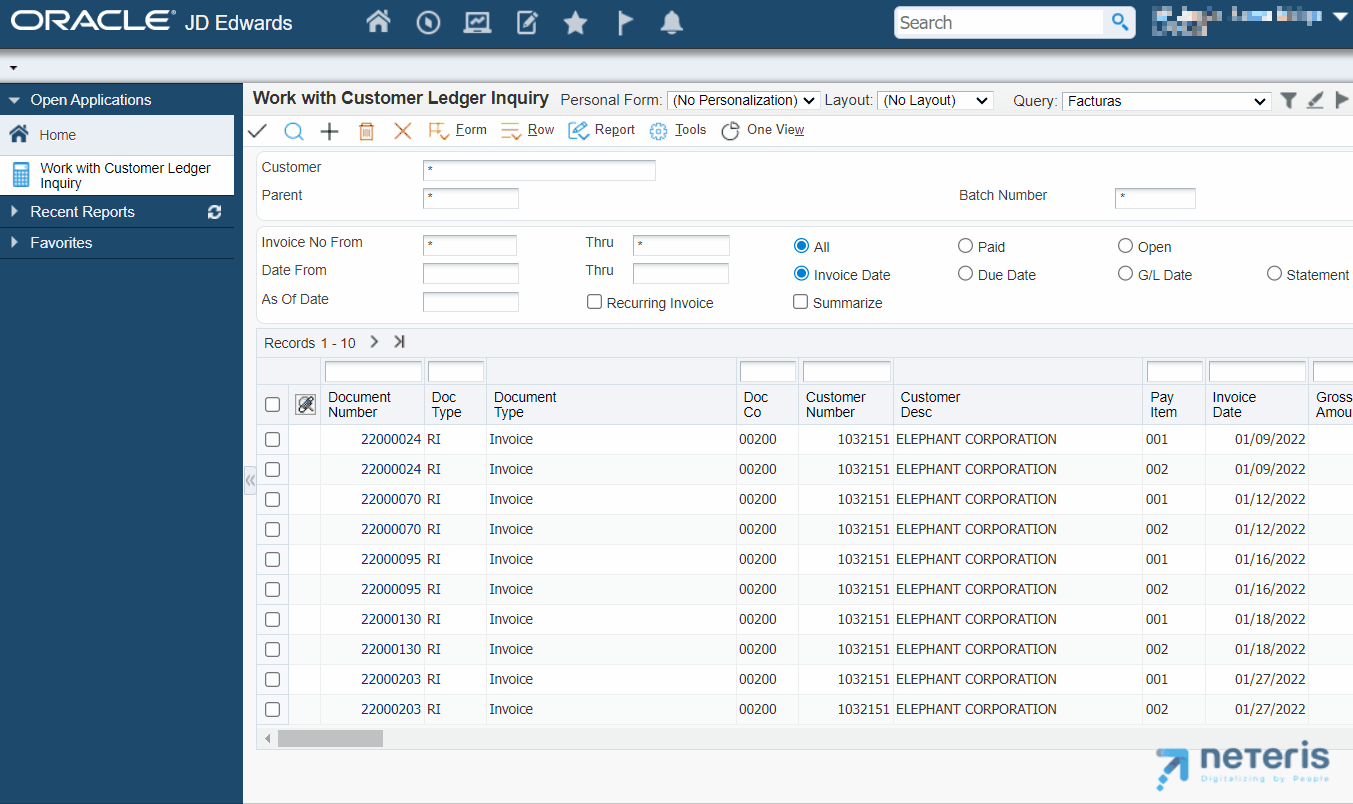Open the Home icon in top navigation
This screenshot has width=1353, height=804.
(378, 22)
